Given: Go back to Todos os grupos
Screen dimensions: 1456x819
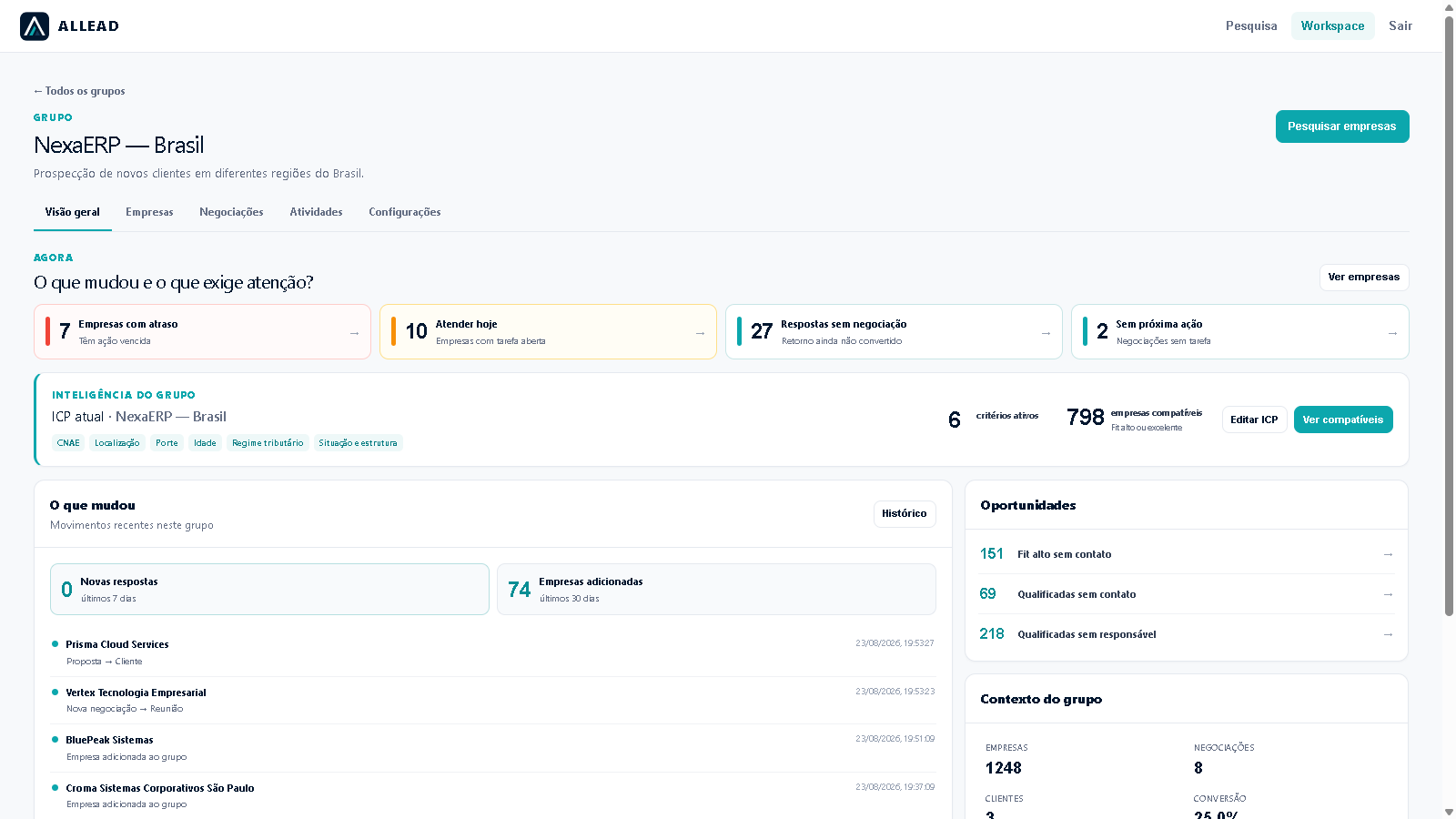Looking at the screenshot, I should click(79, 91).
